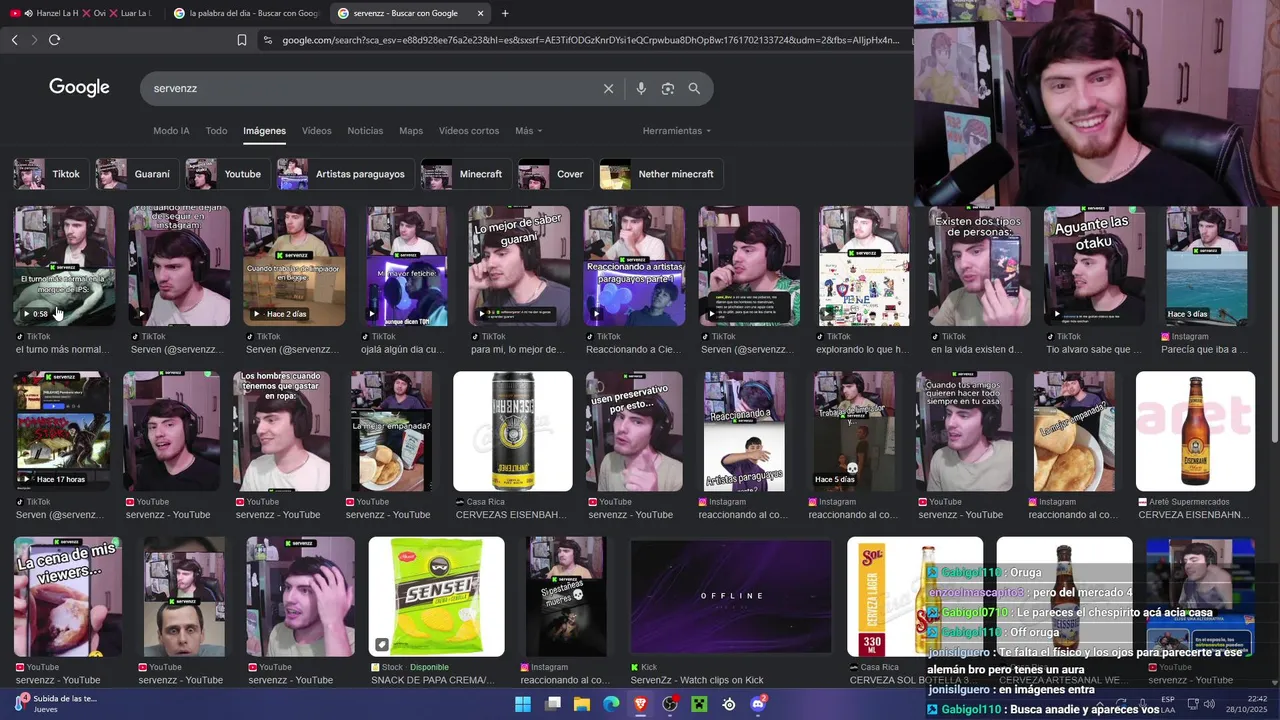
Task: Clear the search box with the X icon
Action: pyautogui.click(x=608, y=88)
